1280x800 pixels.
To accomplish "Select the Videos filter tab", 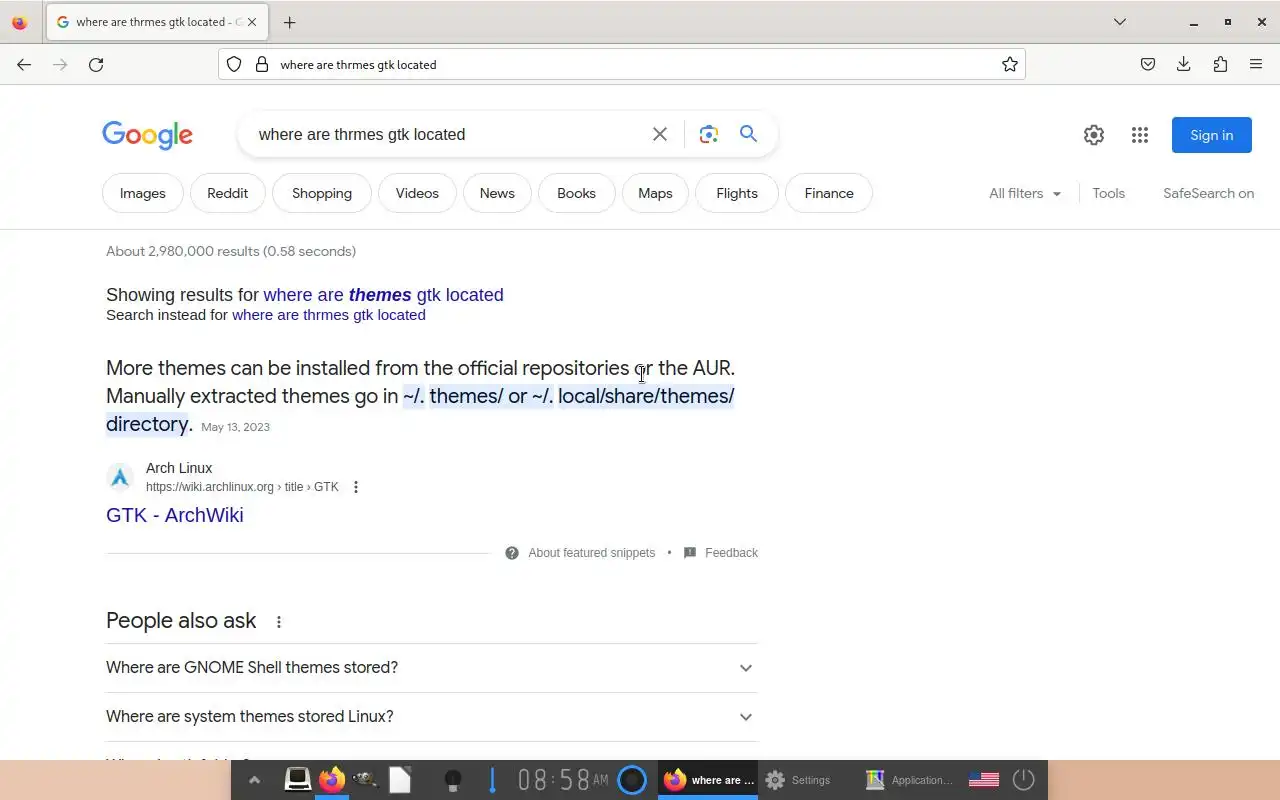I will 417,193.
